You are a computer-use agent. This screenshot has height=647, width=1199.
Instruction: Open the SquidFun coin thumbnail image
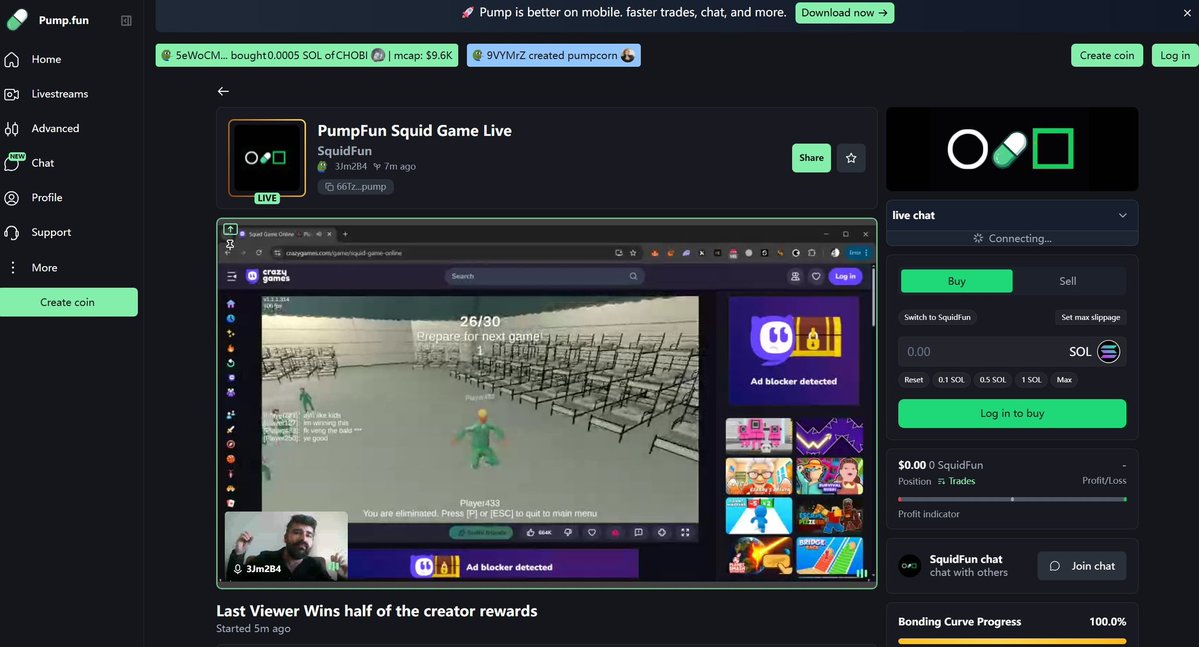click(267, 158)
